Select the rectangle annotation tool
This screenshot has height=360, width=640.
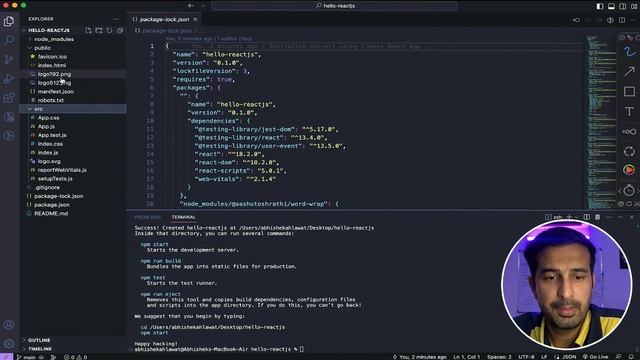pos(629,91)
